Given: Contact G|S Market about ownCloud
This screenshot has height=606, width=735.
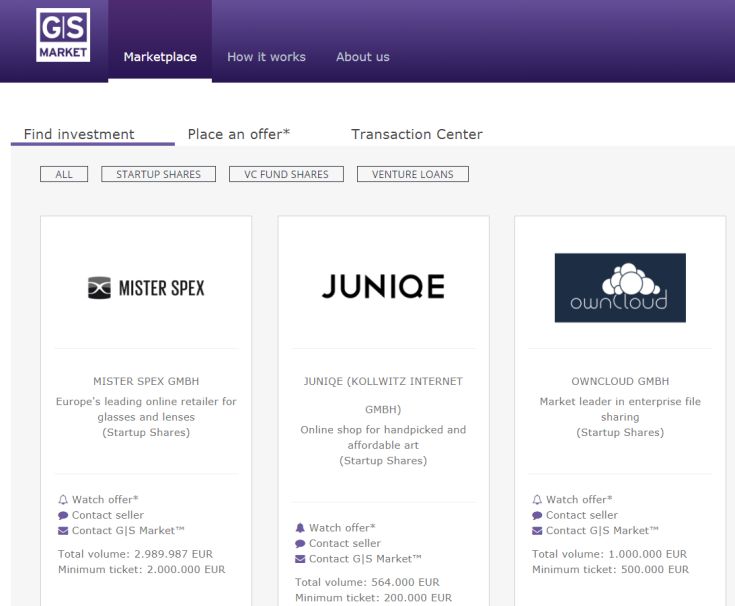Looking at the screenshot, I should click(x=602, y=531).
